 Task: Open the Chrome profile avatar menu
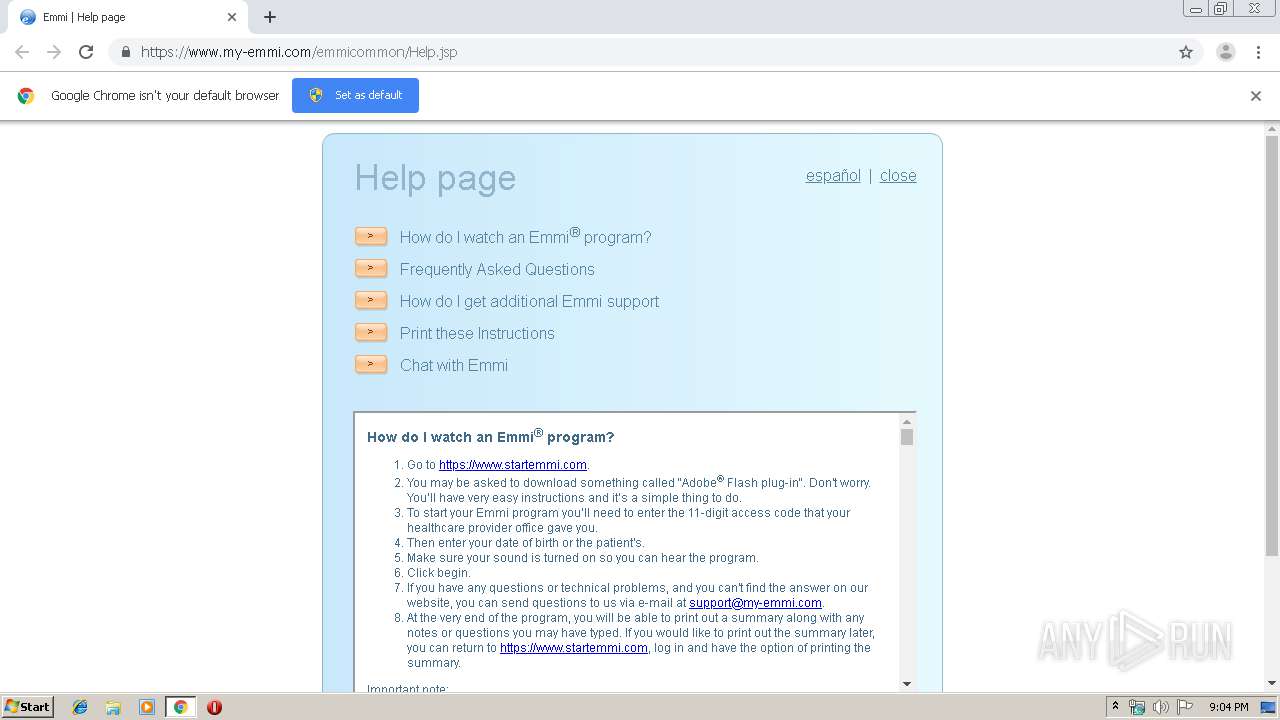tap(1226, 52)
